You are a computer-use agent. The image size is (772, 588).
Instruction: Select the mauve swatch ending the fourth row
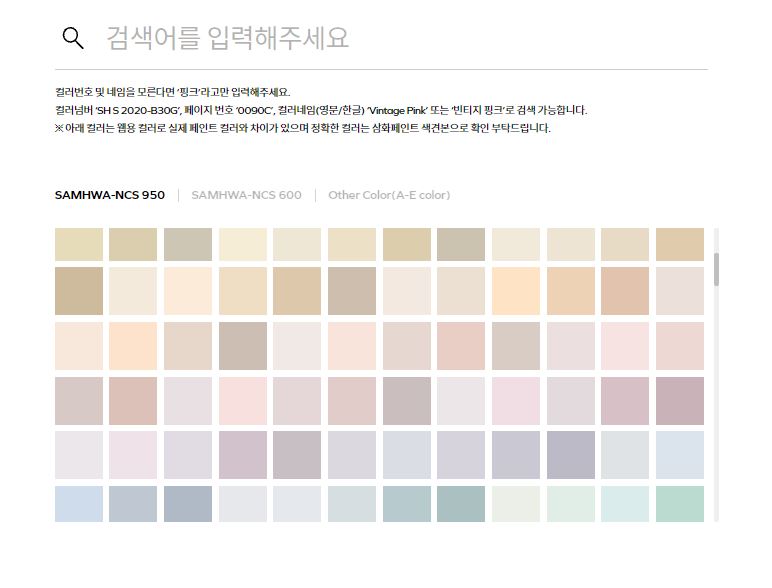pyautogui.click(x=680, y=401)
